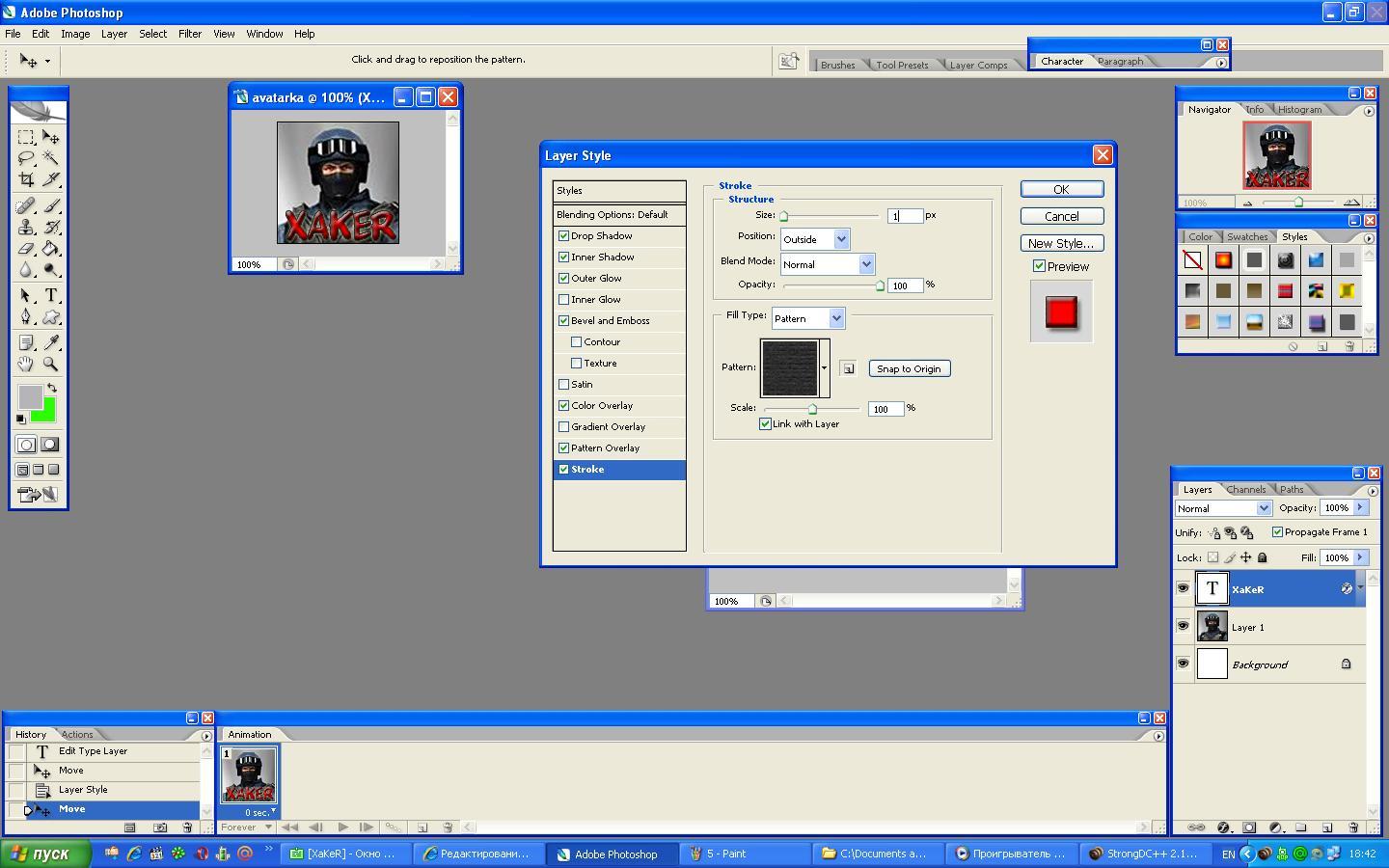Enable Satin style checkbox
The image size is (1389, 868).
[x=563, y=384]
